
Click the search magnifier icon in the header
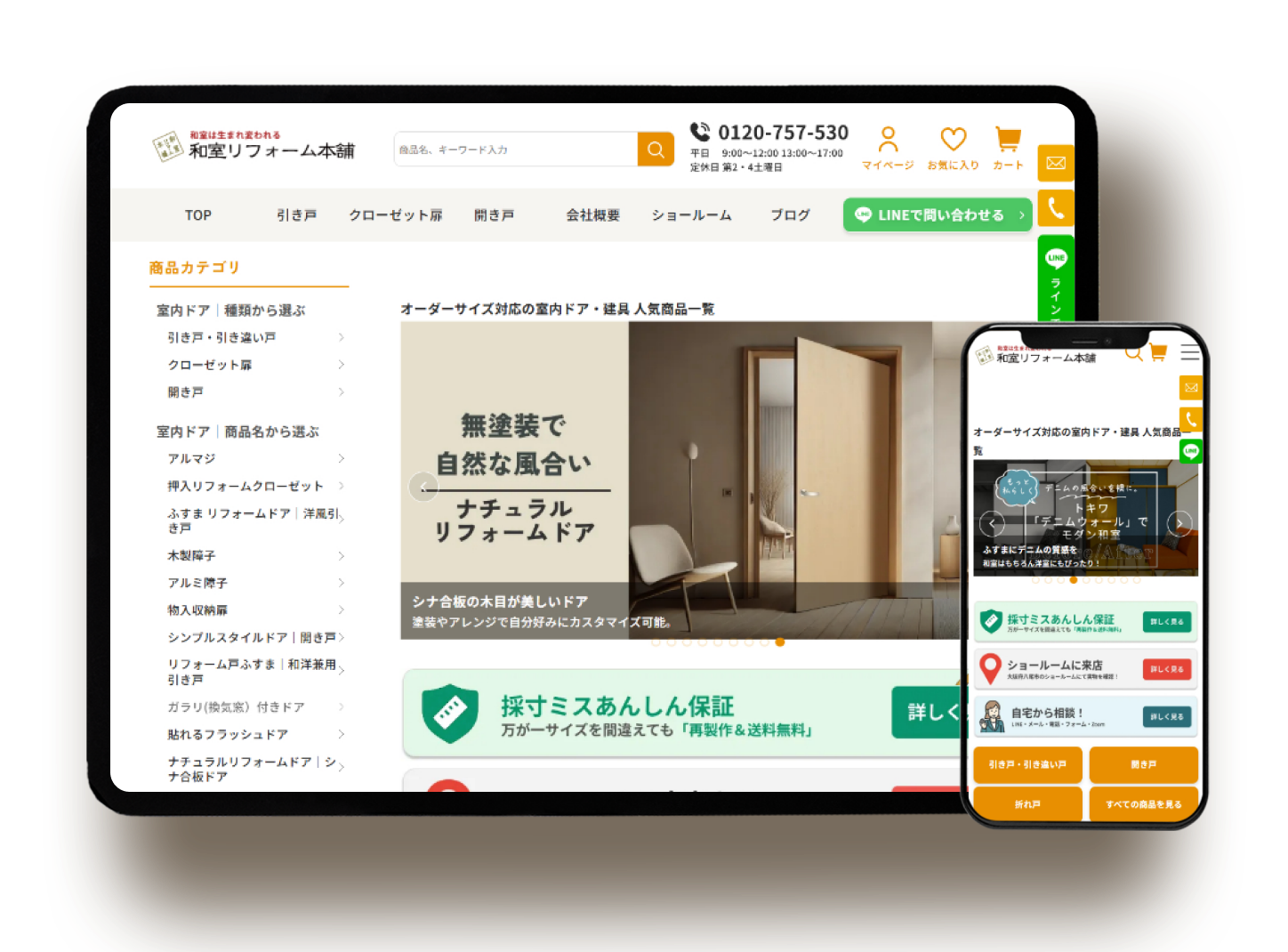coord(656,149)
